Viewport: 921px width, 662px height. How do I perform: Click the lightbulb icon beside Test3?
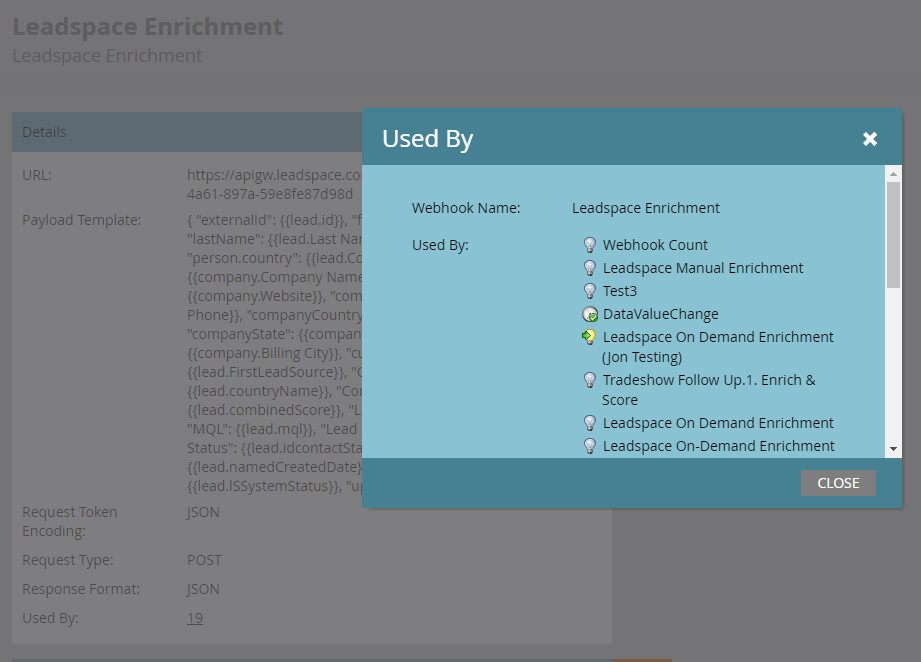point(590,291)
